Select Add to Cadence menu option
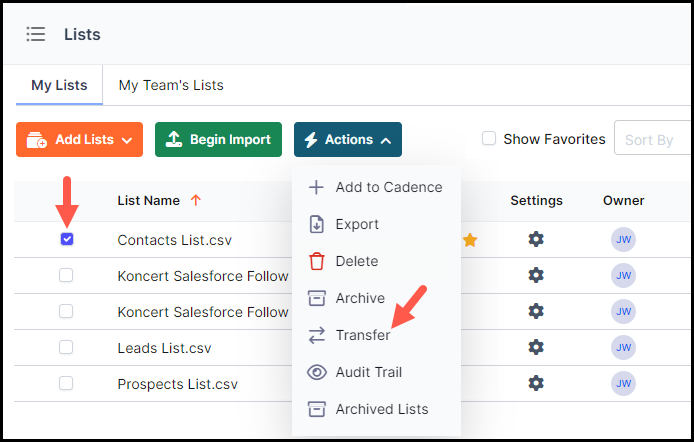694x442 pixels. click(375, 187)
